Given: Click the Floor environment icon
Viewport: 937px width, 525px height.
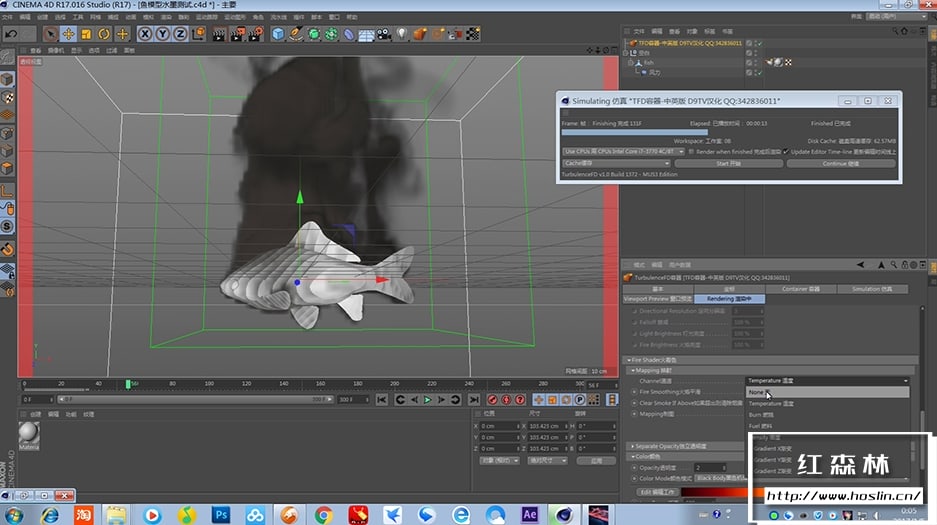Looking at the screenshot, I should click(x=366, y=34).
